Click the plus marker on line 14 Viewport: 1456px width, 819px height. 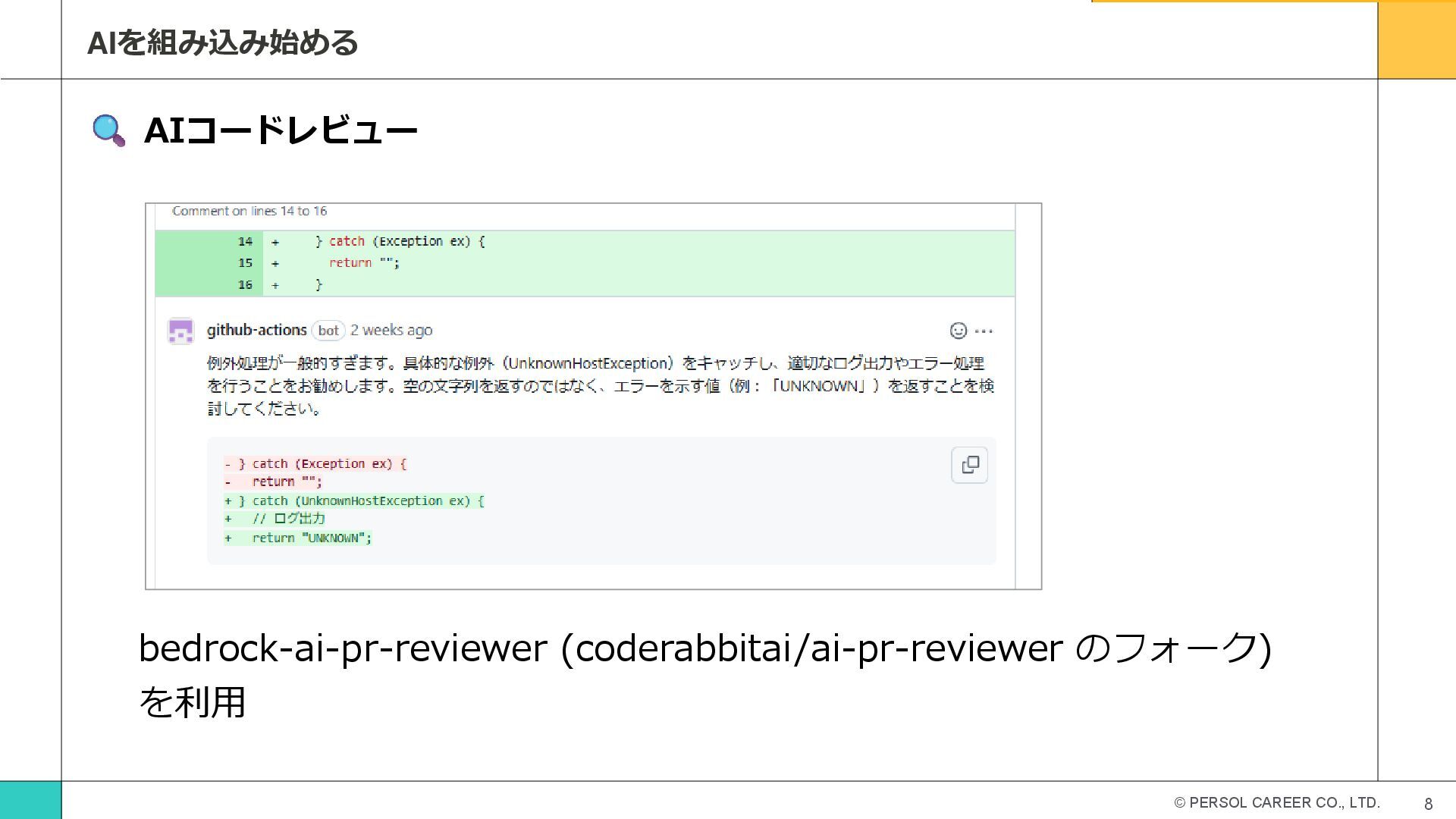(275, 242)
